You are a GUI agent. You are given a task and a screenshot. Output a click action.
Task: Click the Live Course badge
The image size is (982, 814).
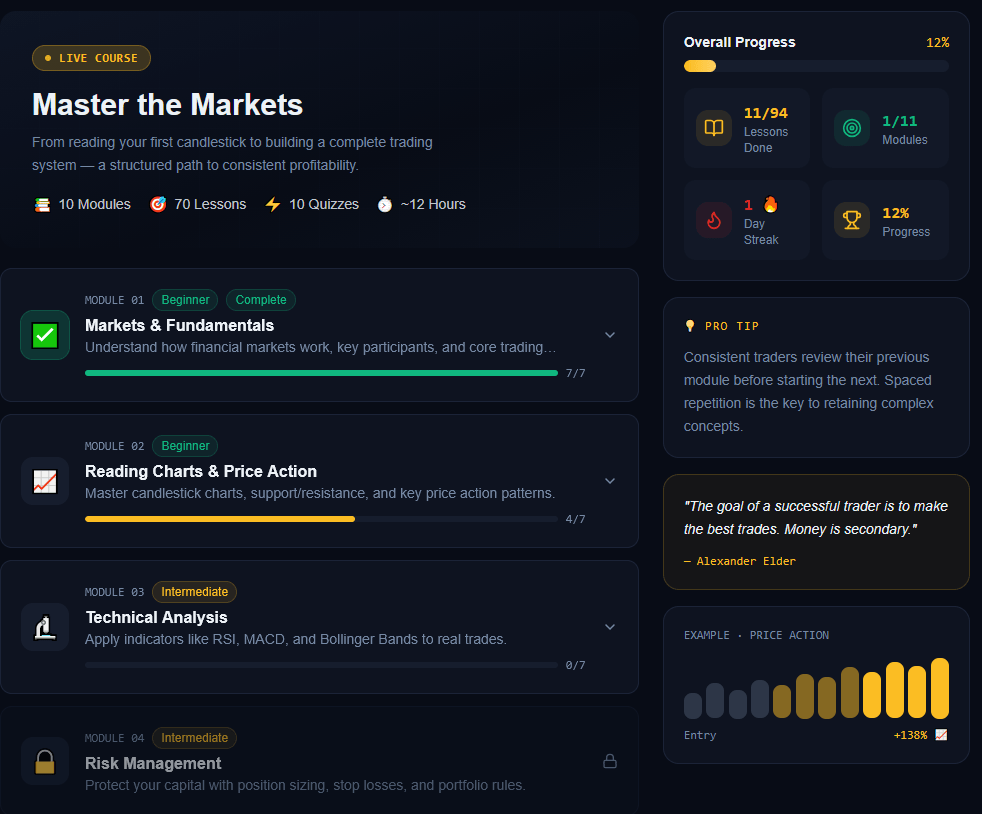[91, 58]
